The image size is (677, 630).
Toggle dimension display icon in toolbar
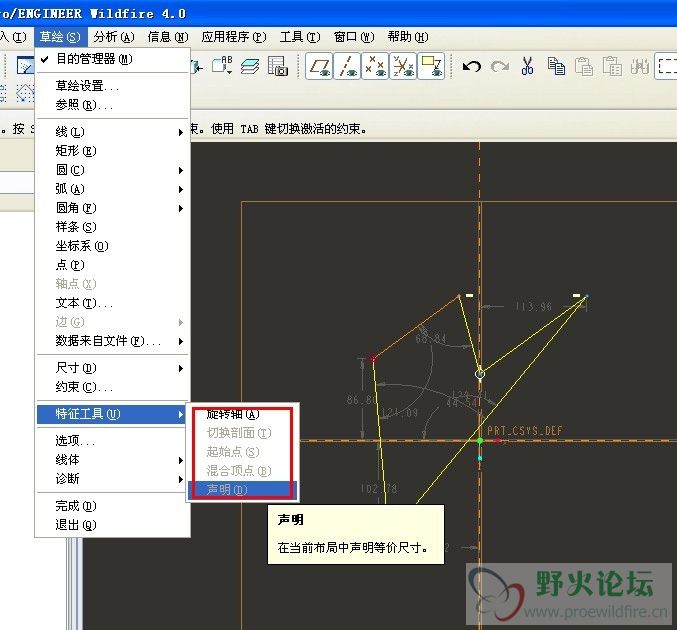coord(319,66)
